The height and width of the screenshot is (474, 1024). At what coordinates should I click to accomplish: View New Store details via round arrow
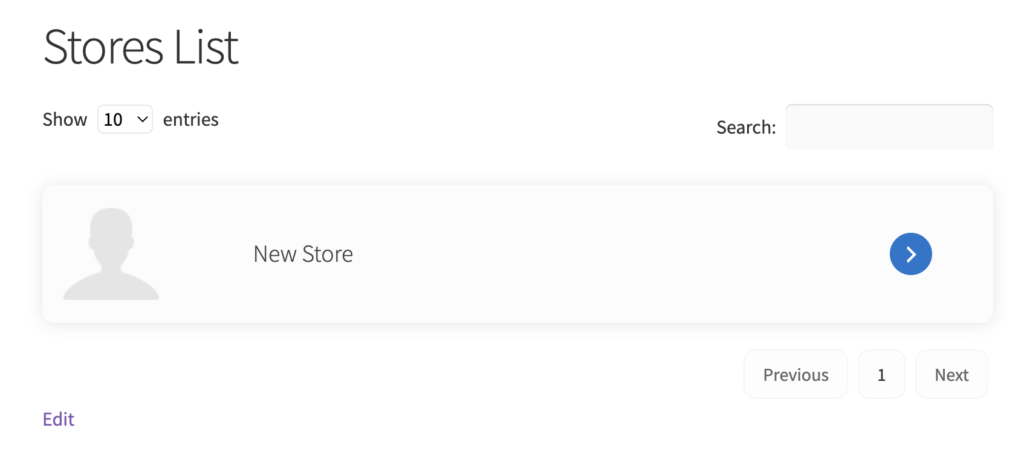click(910, 254)
